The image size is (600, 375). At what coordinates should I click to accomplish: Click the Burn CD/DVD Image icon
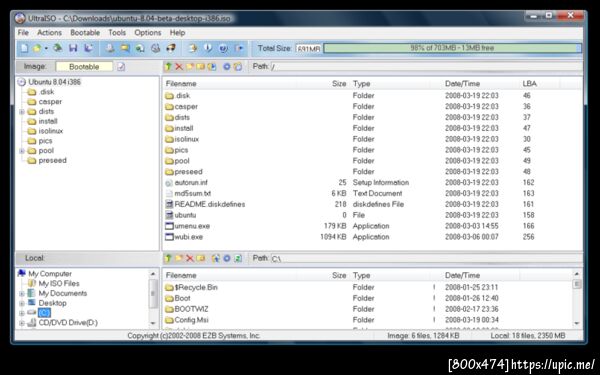point(171,48)
